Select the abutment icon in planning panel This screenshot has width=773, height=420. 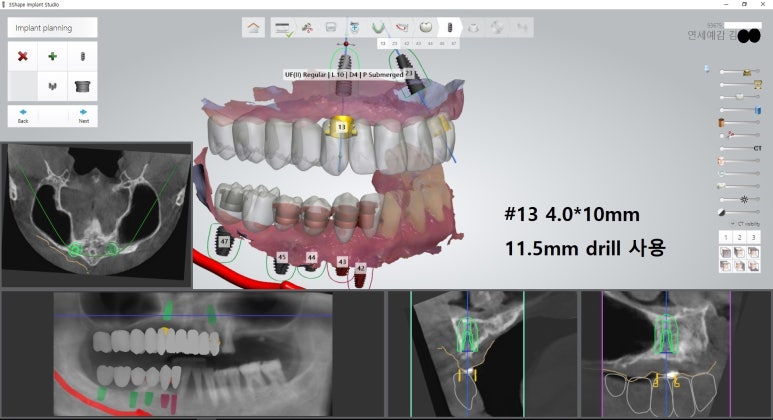pos(82,86)
